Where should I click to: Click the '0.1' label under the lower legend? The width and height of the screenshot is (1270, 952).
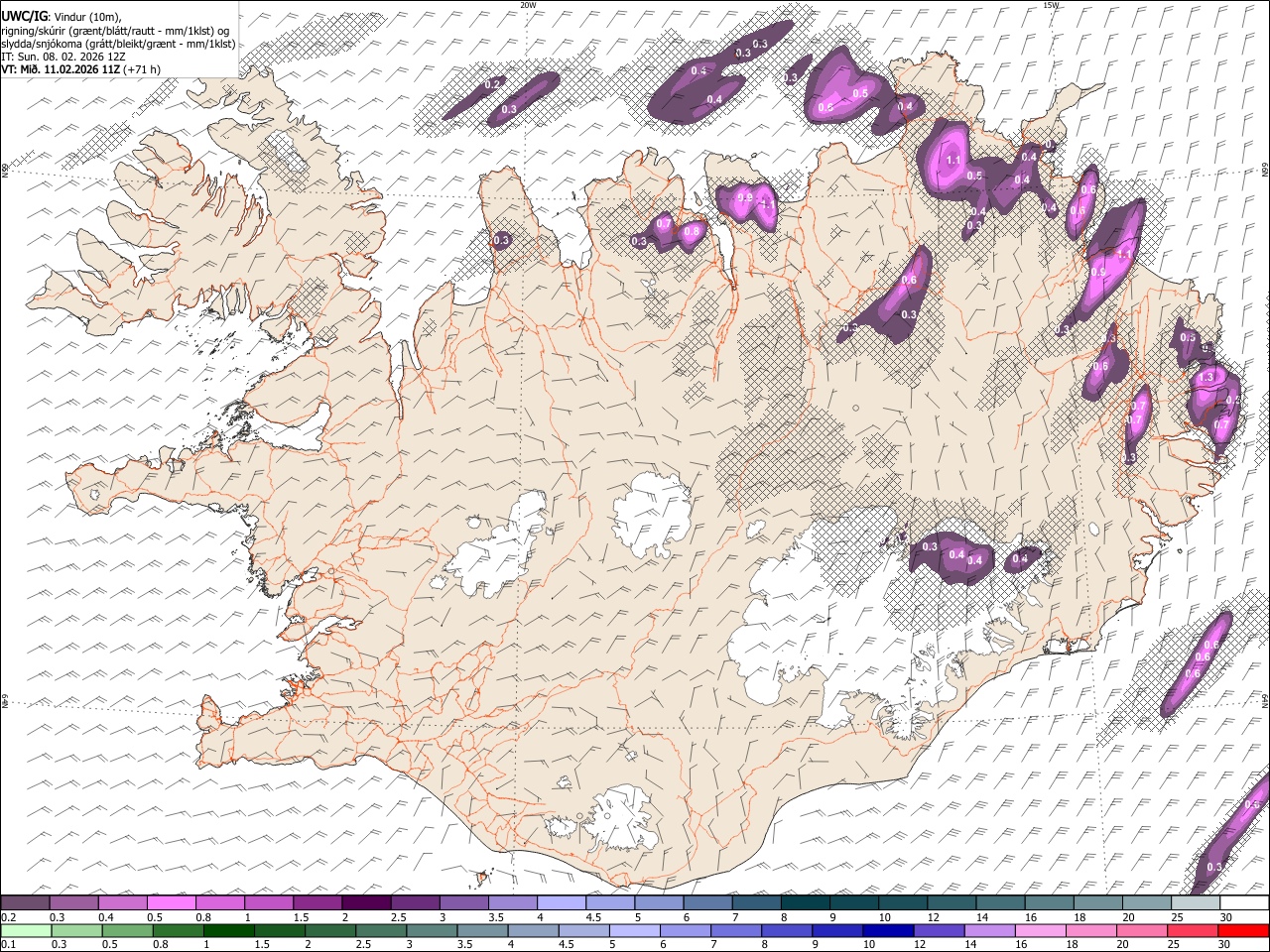[8, 944]
